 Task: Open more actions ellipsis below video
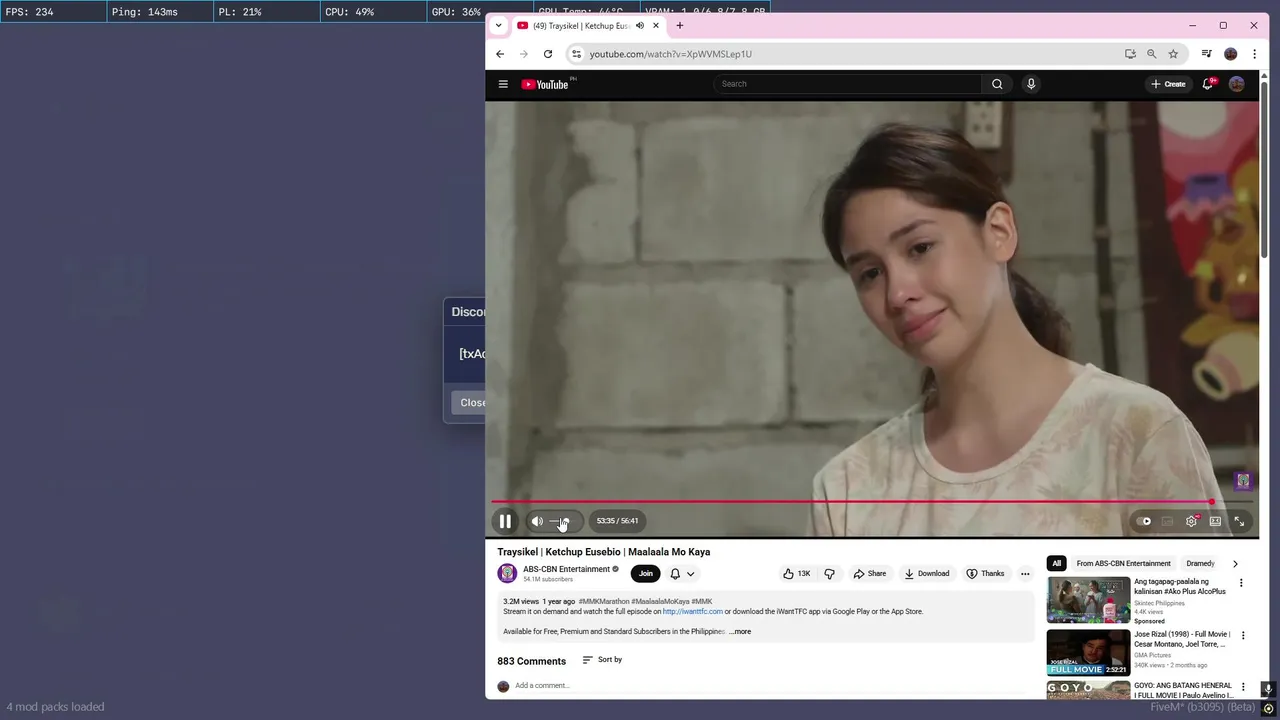tap(1025, 574)
